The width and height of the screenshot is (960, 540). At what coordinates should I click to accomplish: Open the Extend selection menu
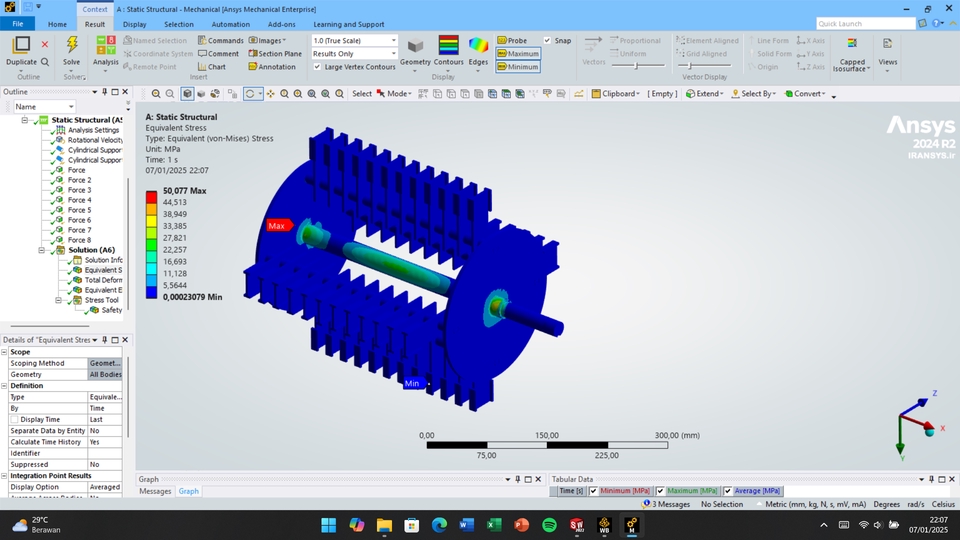pyautogui.click(x=704, y=94)
